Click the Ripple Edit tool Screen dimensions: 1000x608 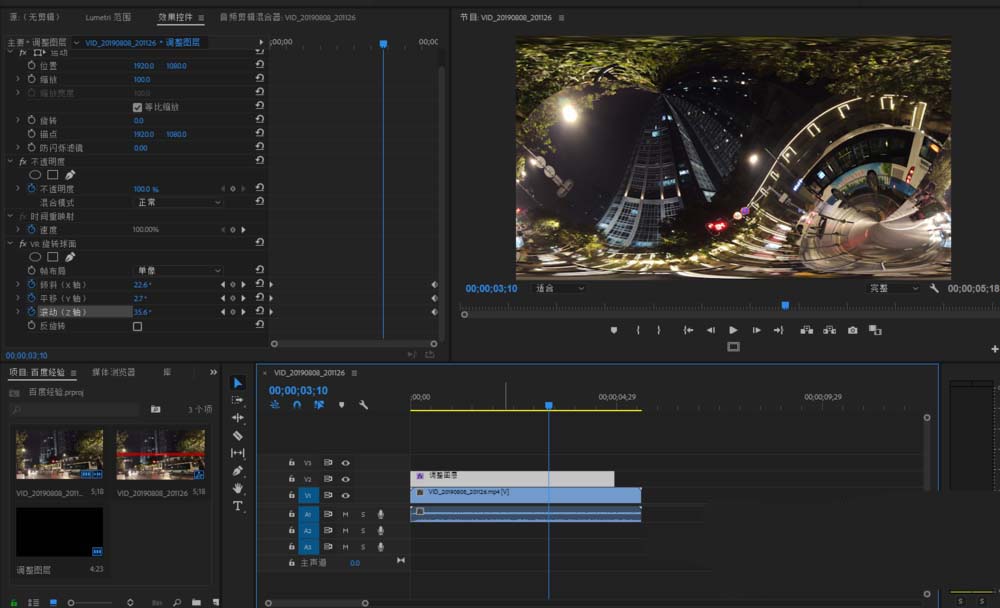[237, 417]
